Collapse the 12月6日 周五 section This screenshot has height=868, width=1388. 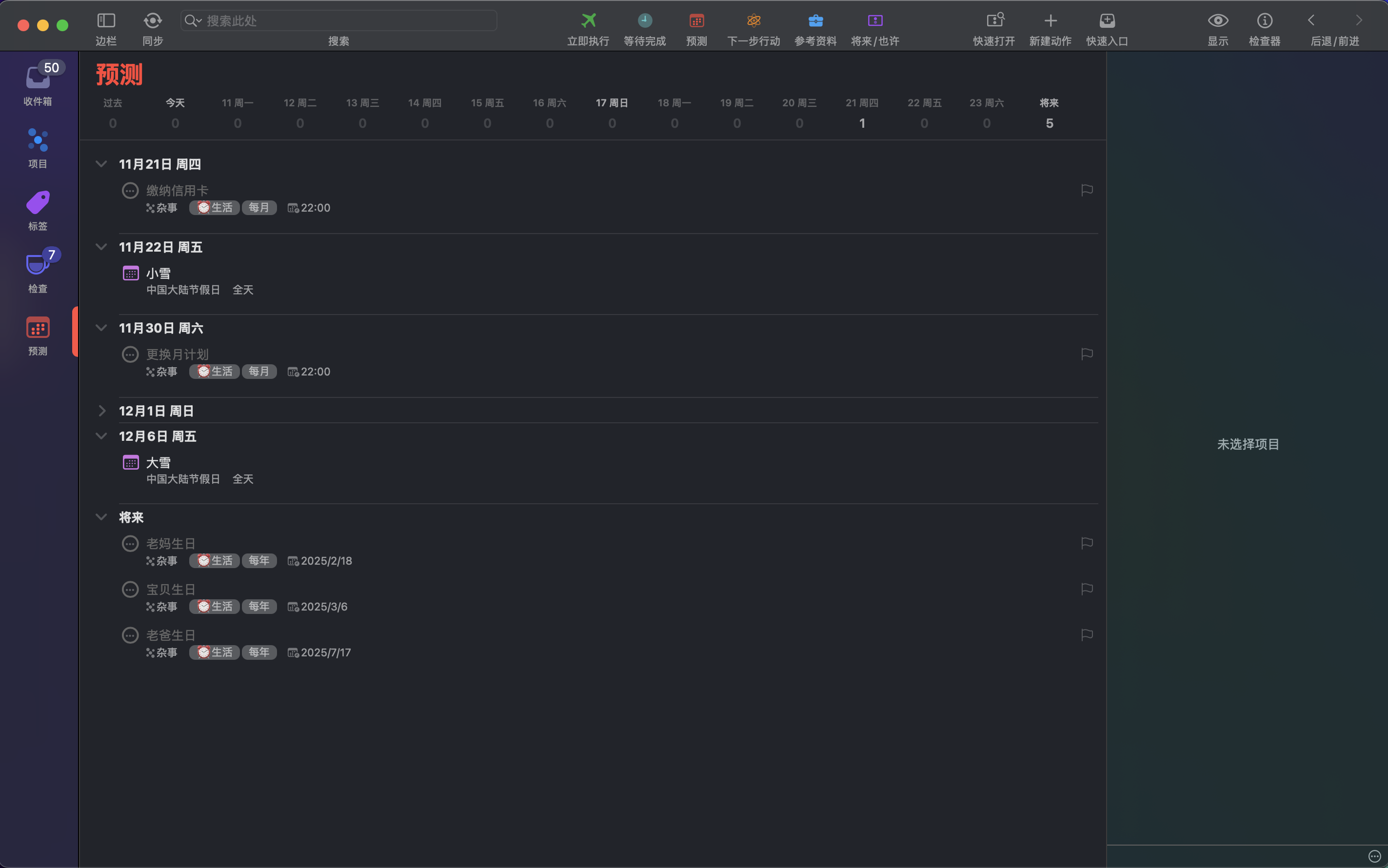(x=101, y=436)
